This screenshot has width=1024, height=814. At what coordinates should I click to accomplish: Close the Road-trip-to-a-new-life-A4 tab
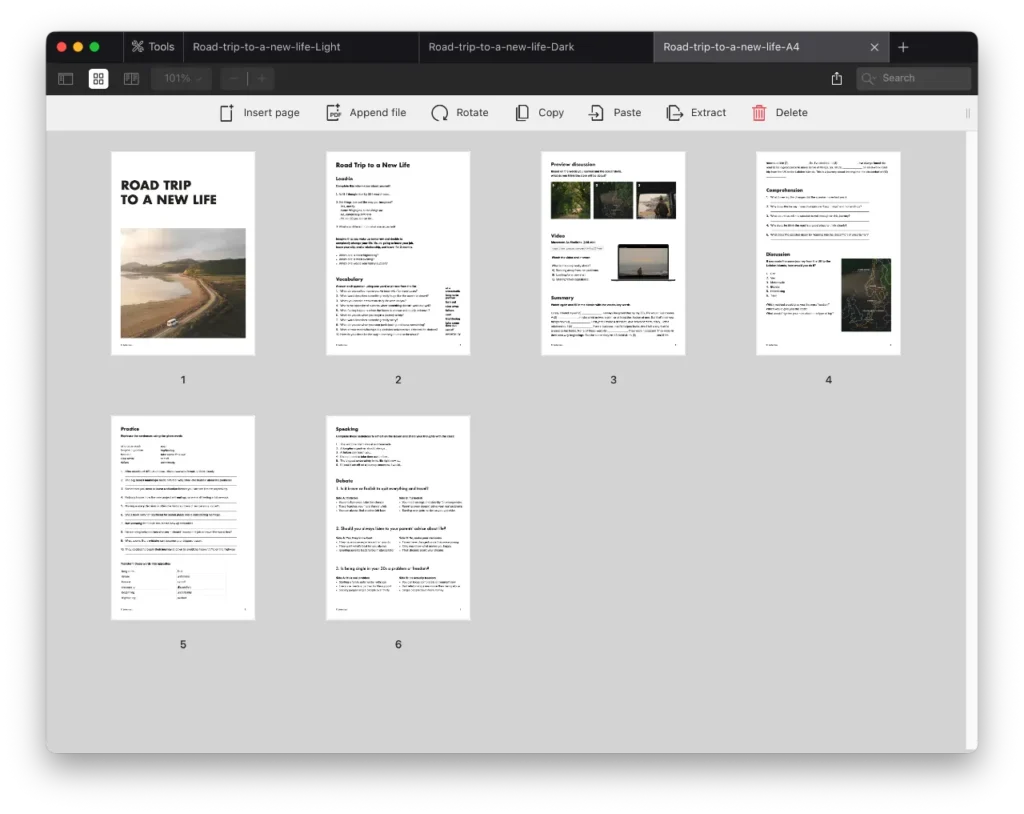[x=874, y=47]
